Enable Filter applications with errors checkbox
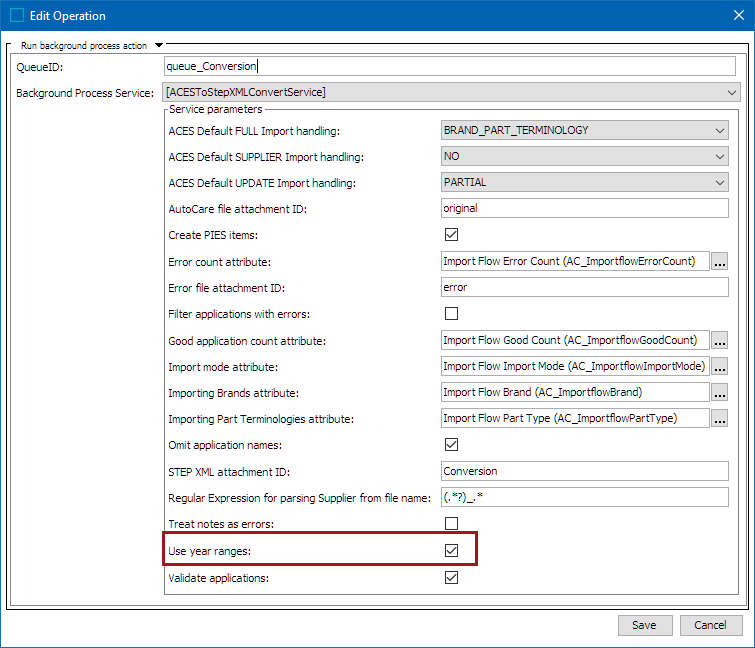Image resolution: width=755 pixels, height=648 pixels. coord(451,313)
